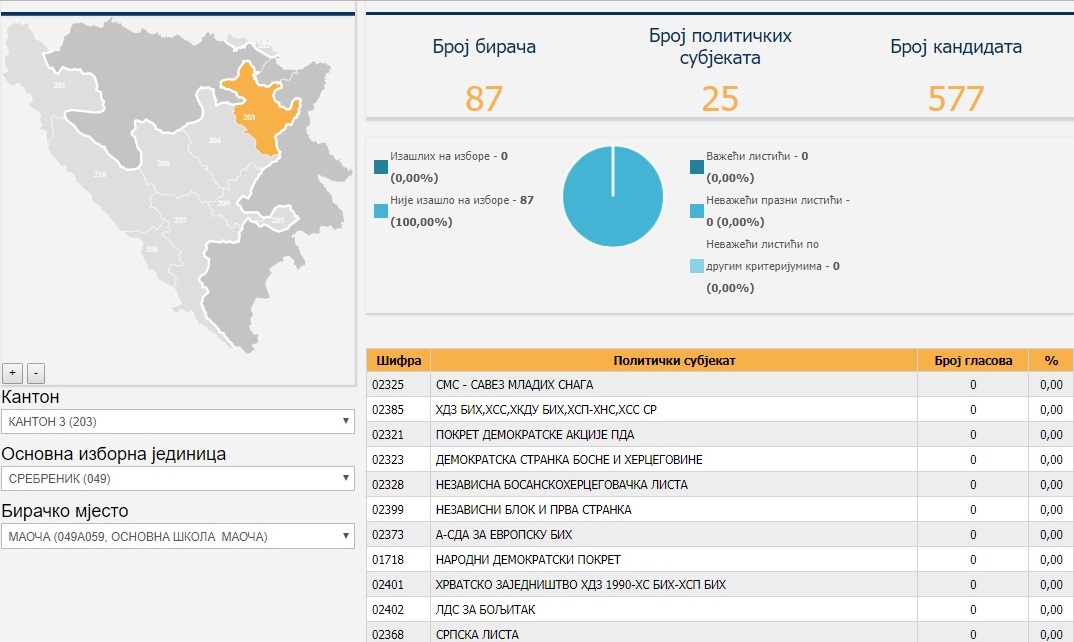Click the light blue Није изашло на изборе legend square
This screenshot has height=642, width=1074.
click(381, 211)
